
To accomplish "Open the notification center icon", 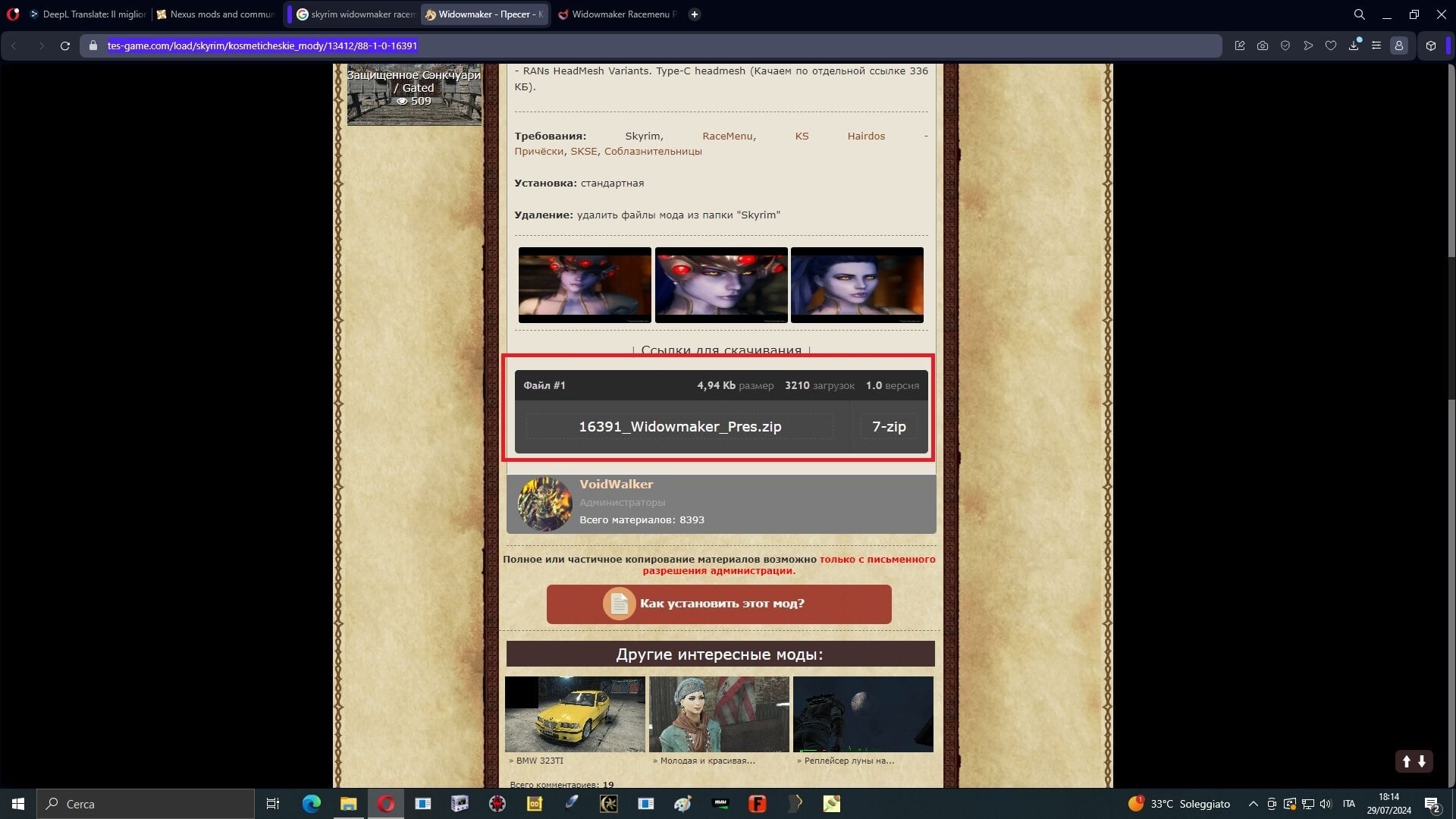I will (1432, 804).
